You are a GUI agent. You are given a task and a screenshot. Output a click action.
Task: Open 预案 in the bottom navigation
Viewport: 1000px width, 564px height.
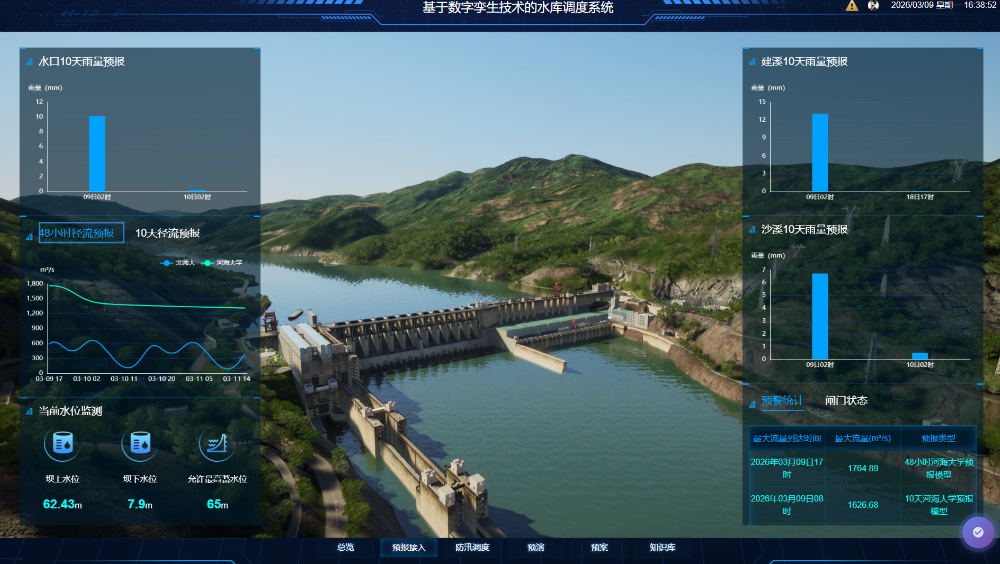coord(599,548)
